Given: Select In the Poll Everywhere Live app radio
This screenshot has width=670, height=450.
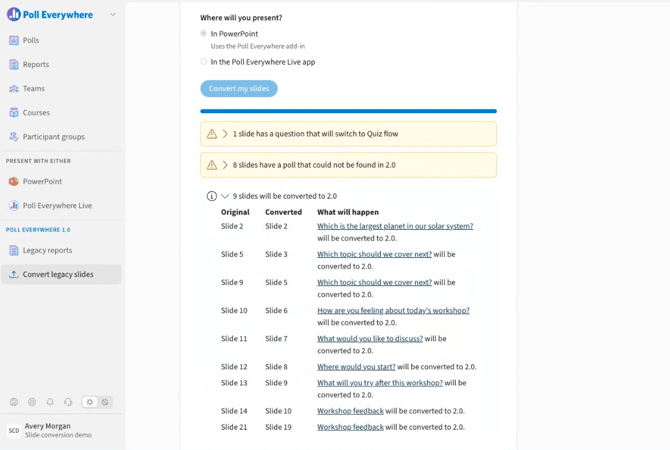Looking at the screenshot, I should point(204,62).
